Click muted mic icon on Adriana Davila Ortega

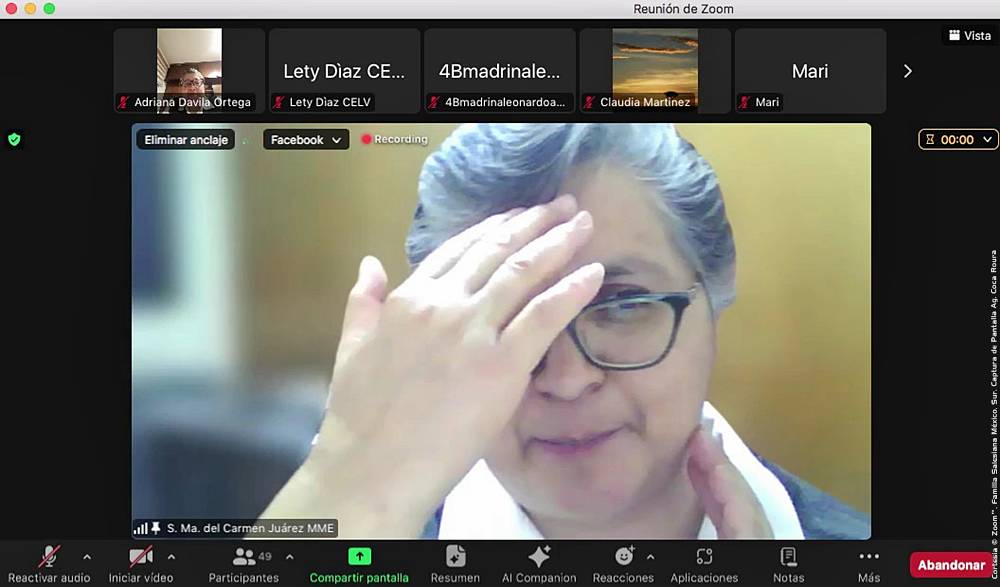tap(124, 102)
